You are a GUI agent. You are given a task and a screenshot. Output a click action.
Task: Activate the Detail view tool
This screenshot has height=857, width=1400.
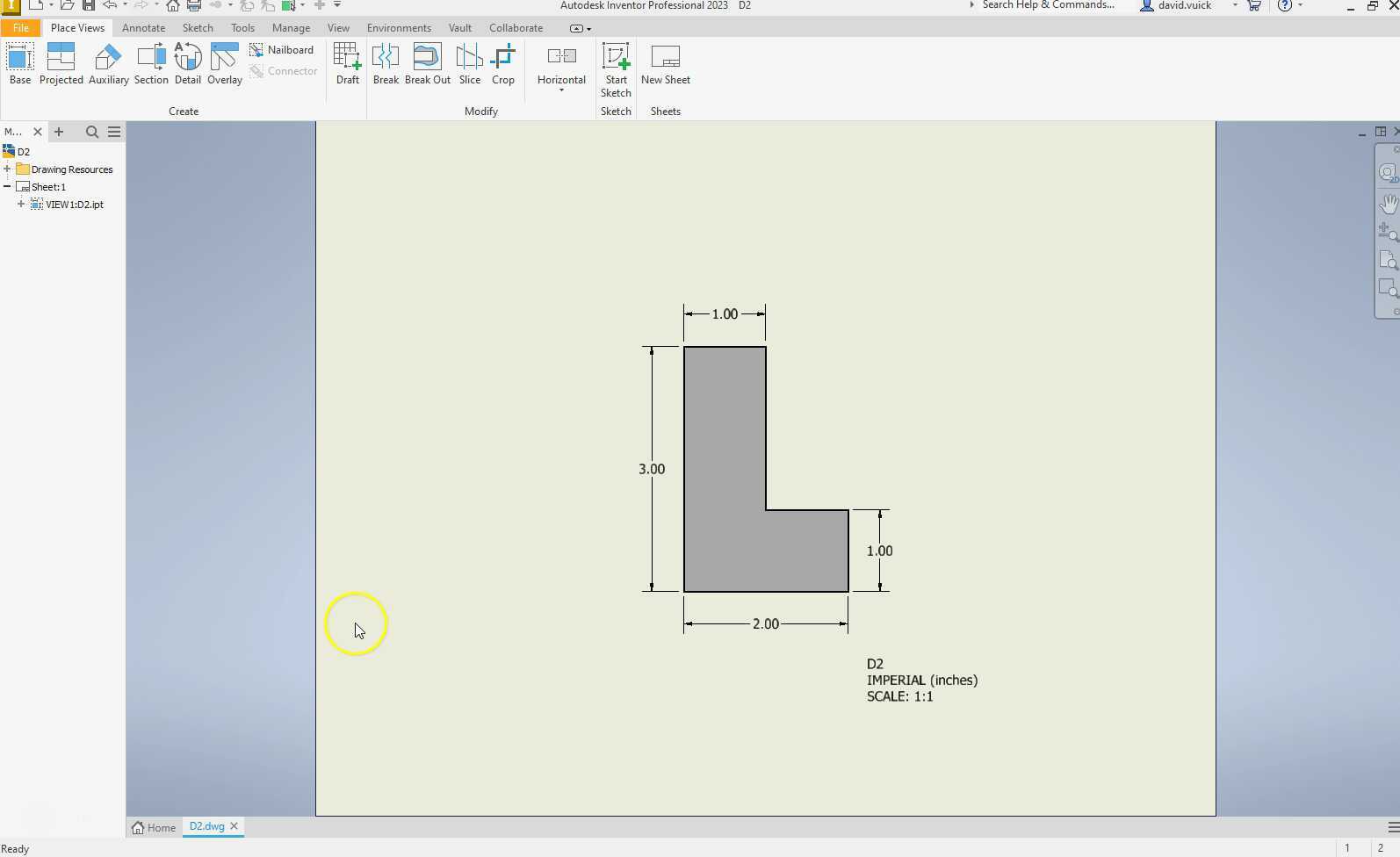pyautogui.click(x=187, y=64)
